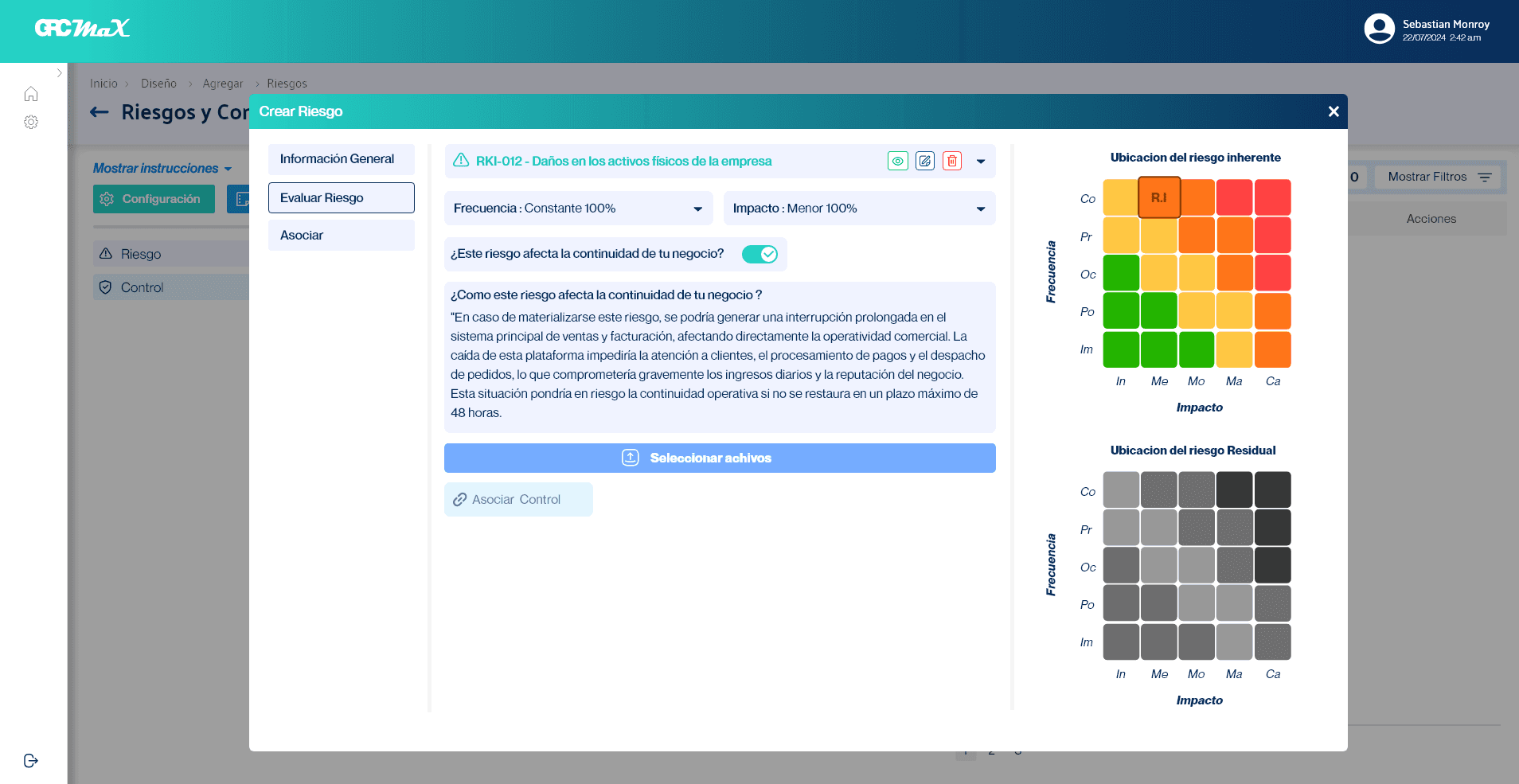Open the Frecuencia Constante 100% dropdown
Image resolution: width=1519 pixels, height=784 pixels.
[x=698, y=208]
